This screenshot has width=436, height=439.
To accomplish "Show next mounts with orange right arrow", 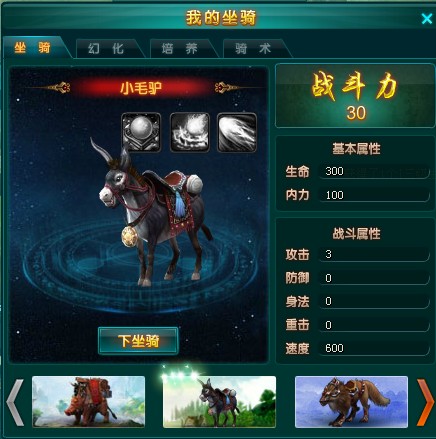I will (x=425, y=402).
